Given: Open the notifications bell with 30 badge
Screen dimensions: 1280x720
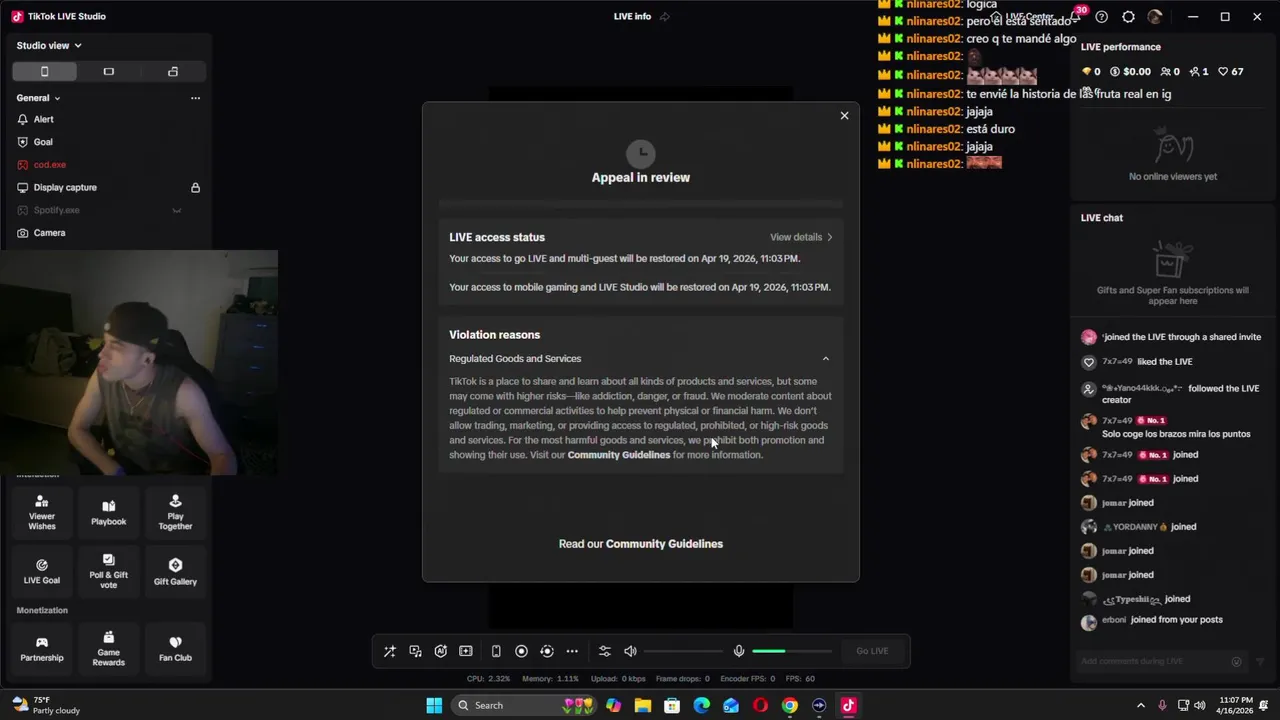Looking at the screenshot, I should [1077, 17].
